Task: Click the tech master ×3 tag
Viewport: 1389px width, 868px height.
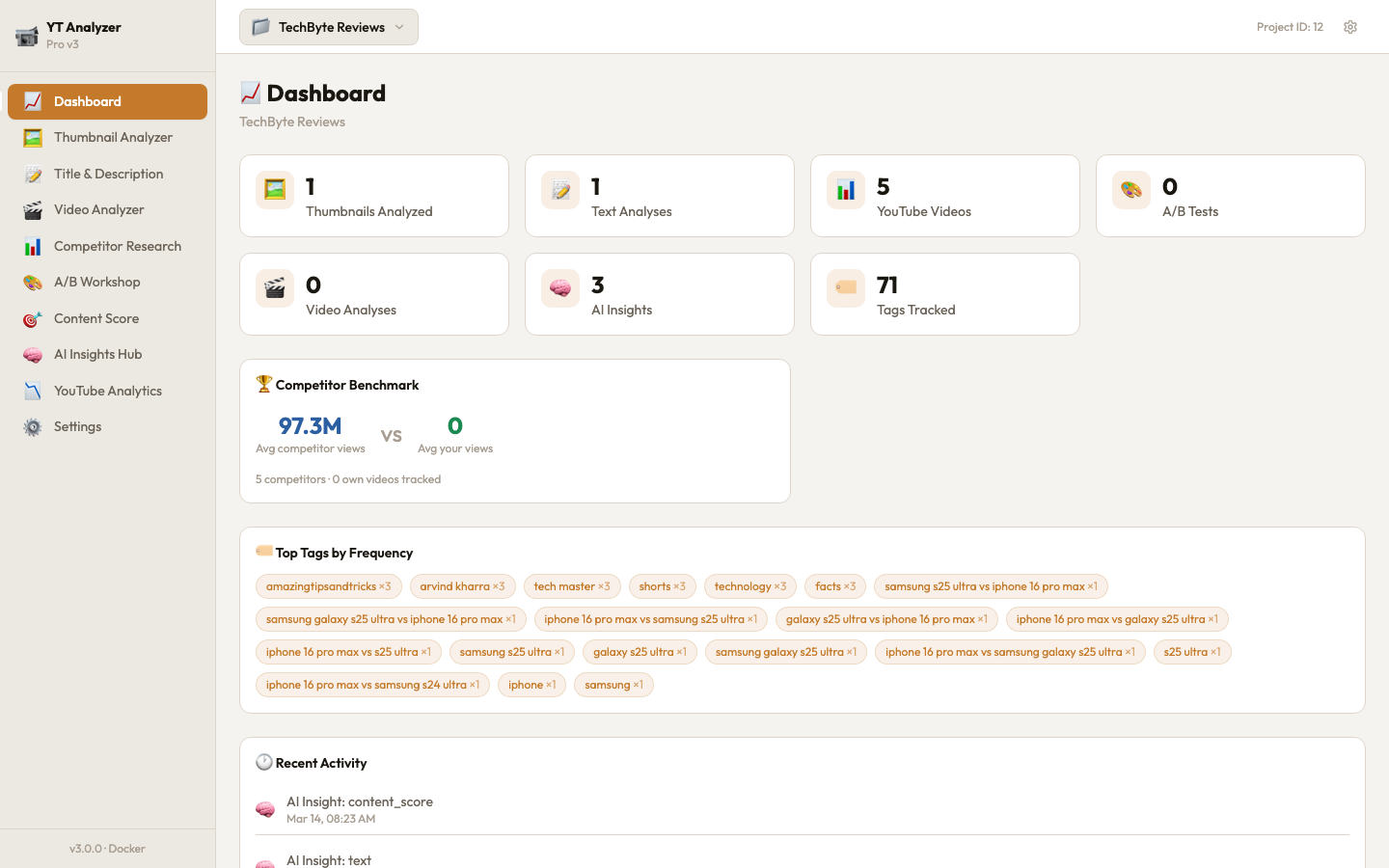Action: point(572,586)
